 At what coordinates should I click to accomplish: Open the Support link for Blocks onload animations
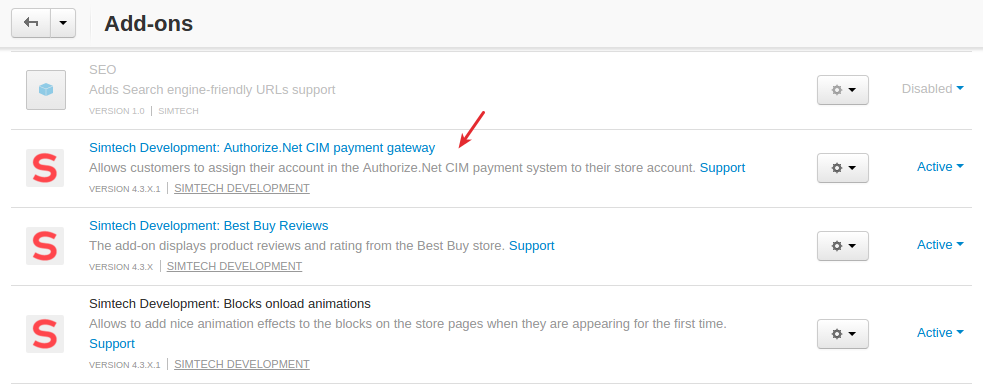(112, 343)
